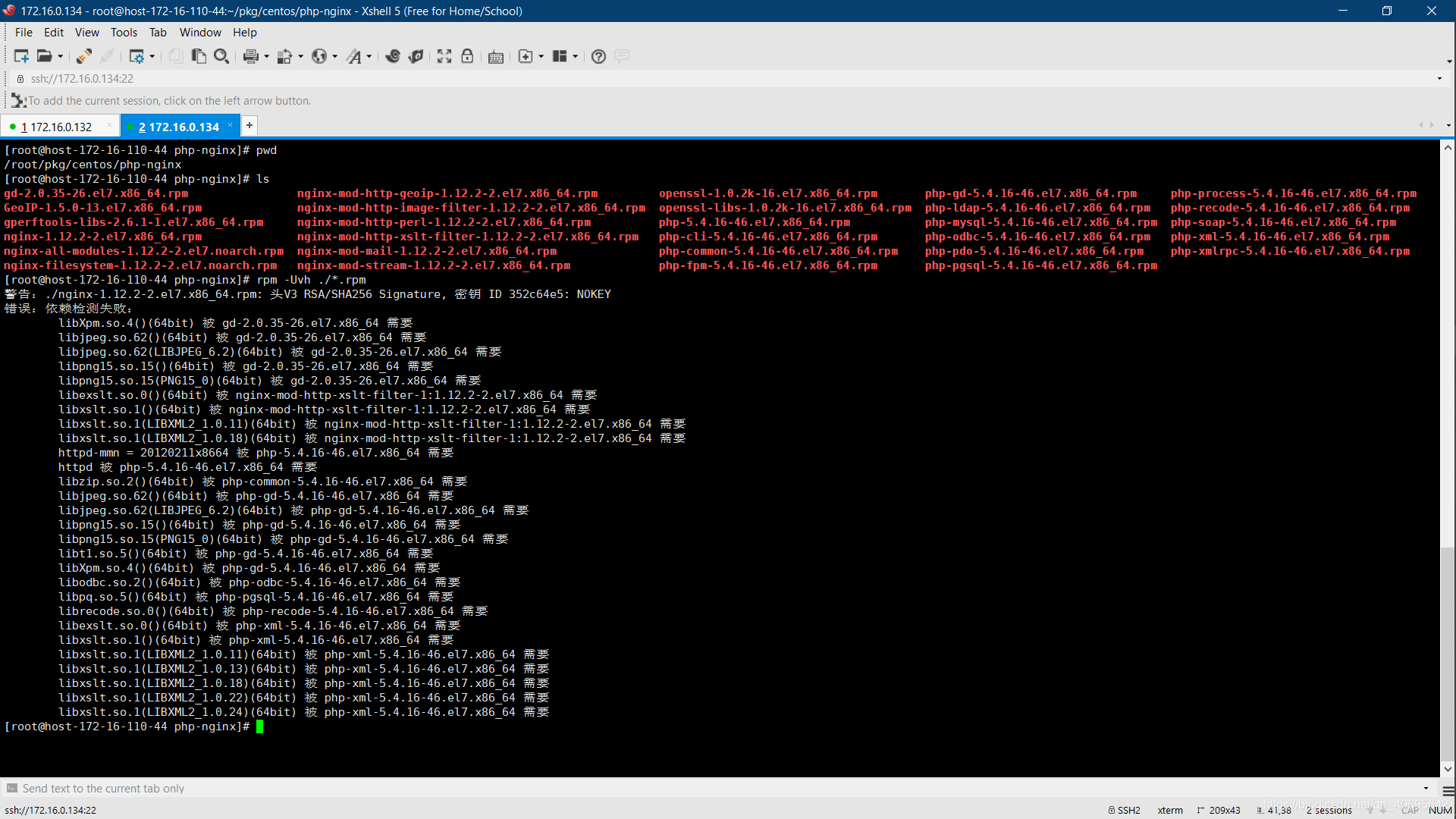Click xterm in the status bar
This screenshot has height=819, width=1456.
pos(1170,810)
